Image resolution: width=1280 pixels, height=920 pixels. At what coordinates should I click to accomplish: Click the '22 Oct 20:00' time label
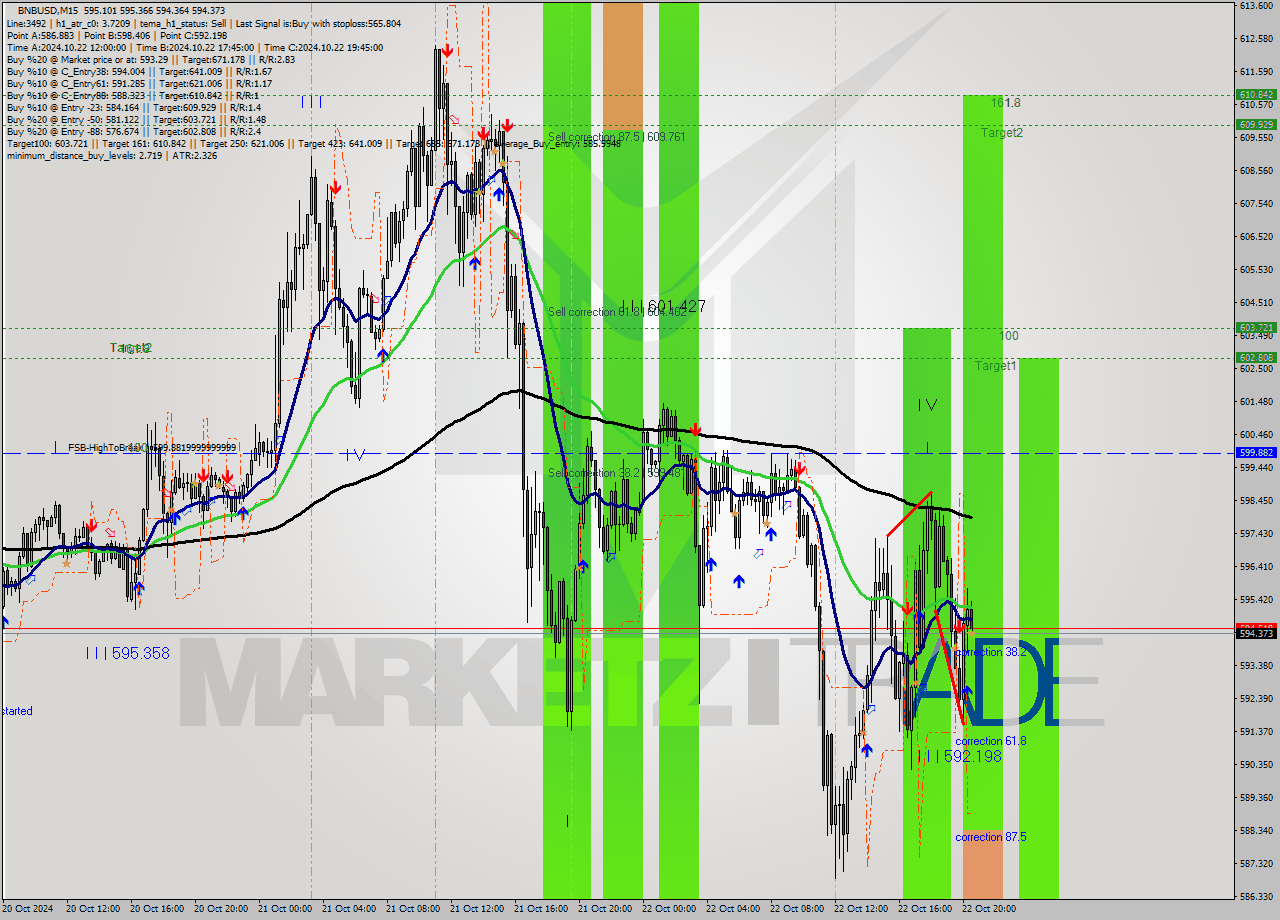pyautogui.click(x=989, y=909)
